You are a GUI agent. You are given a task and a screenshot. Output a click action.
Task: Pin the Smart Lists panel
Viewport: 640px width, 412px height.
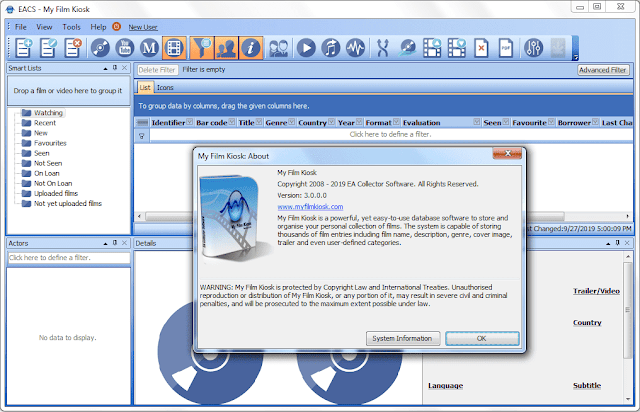tap(115, 68)
